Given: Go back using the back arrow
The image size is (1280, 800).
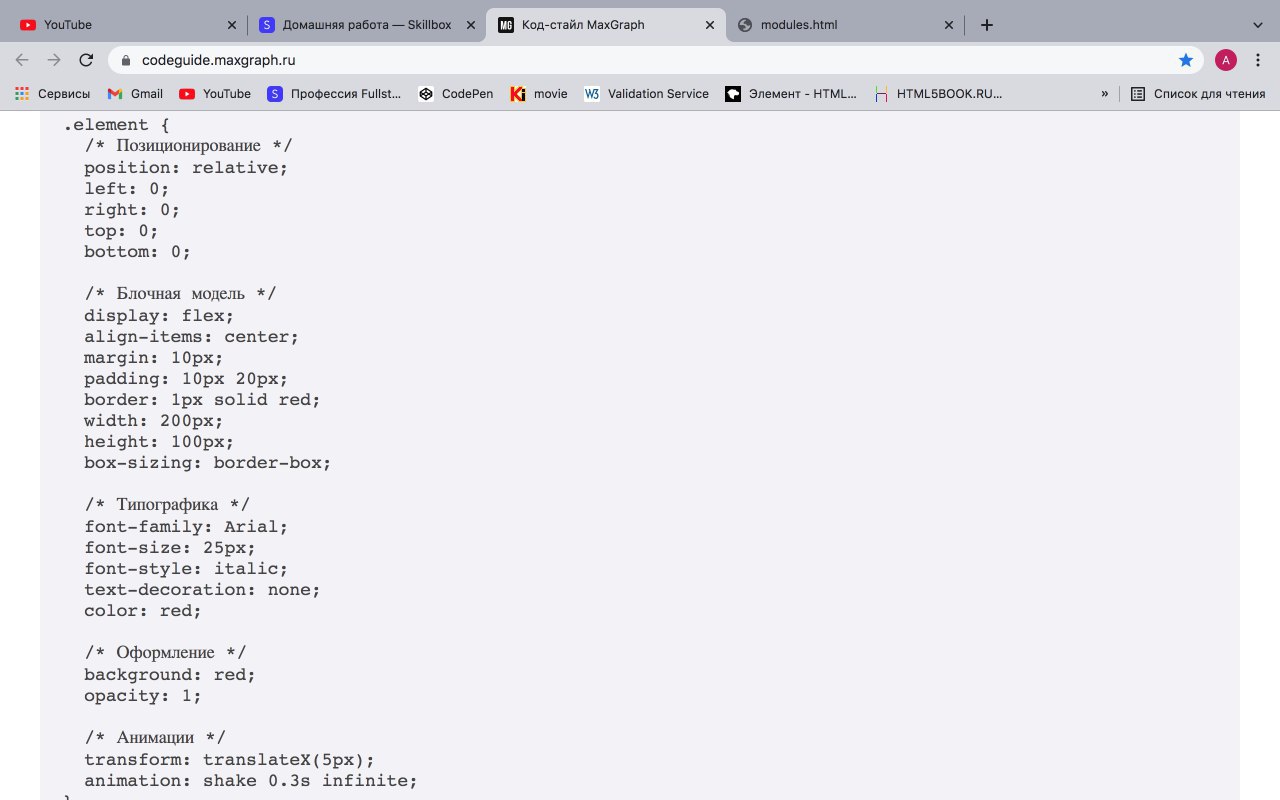Looking at the screenshot, I should pyautogui.click(x=22, y=60).
